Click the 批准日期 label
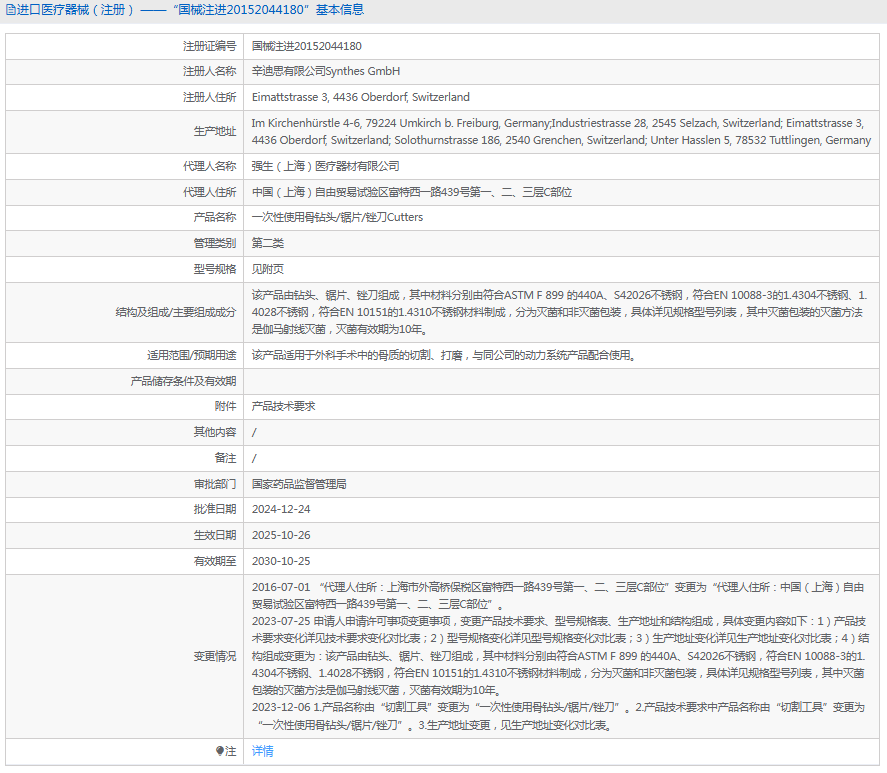The height and width of the screenshot is (773, 887). pyautogui.click(x=214, y=509)
